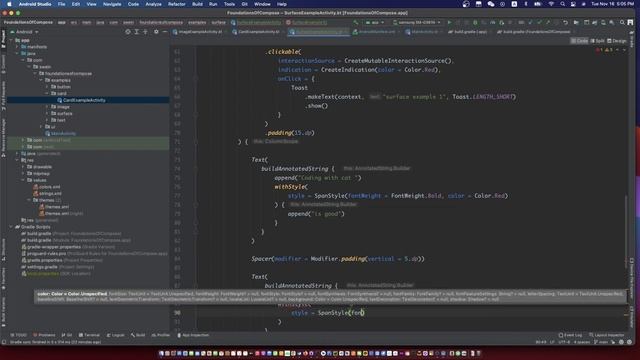Select CardExampleActivity in project tree
Screen dimensions: 640x360
[x=84, y=100]
